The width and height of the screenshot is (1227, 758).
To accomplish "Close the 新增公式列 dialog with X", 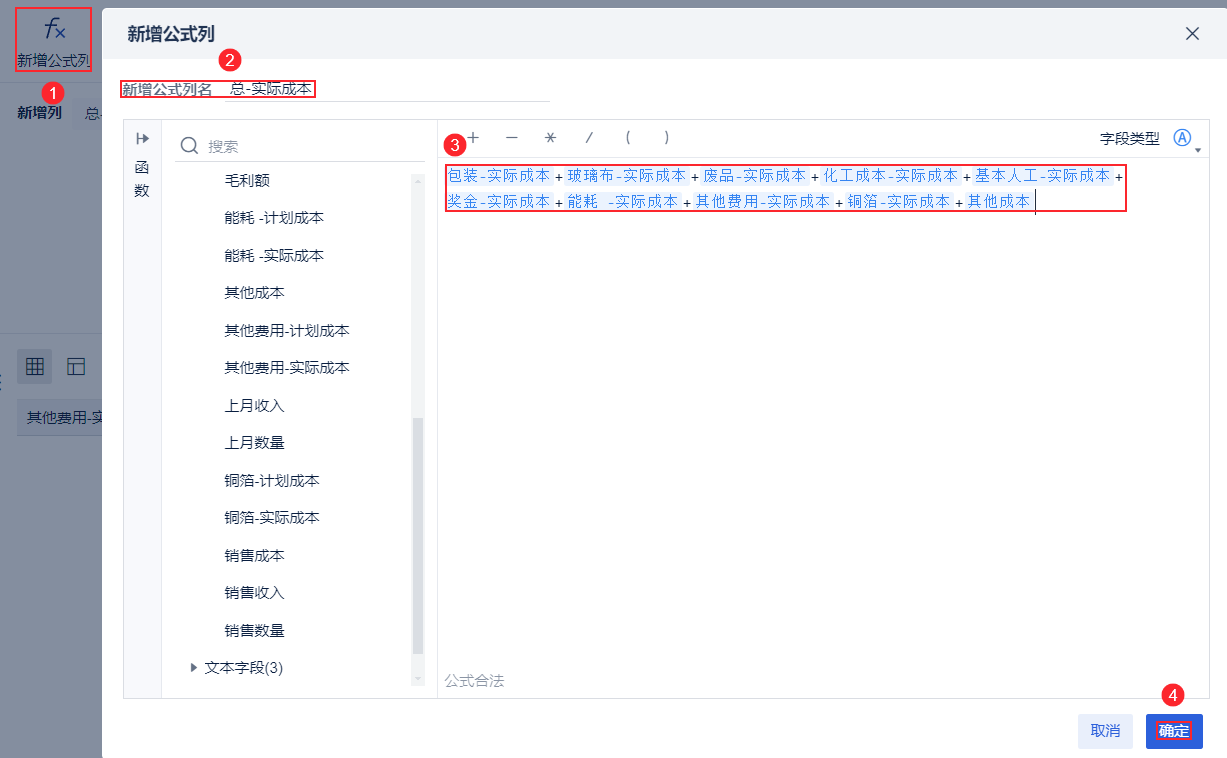I will click(x=1192, y=33).
